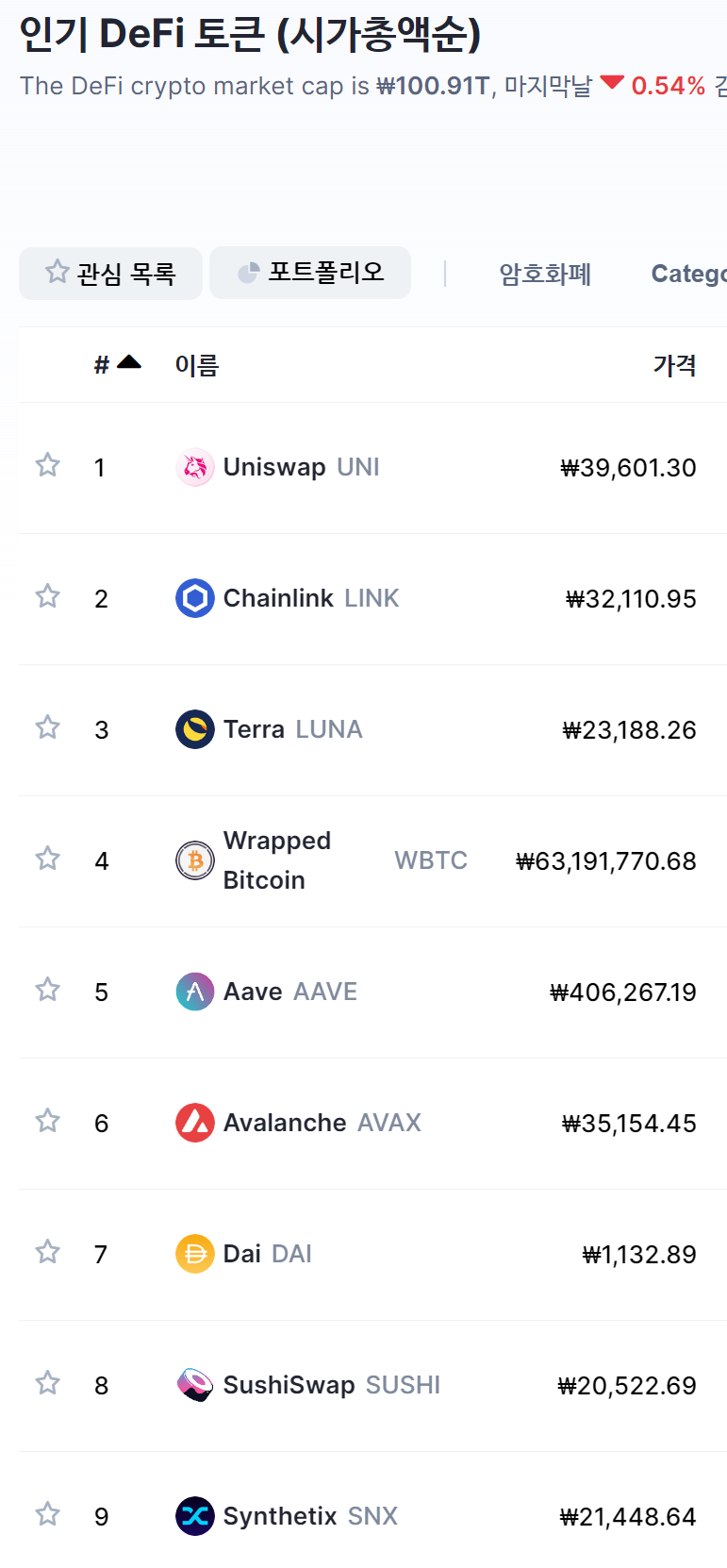Viewport: 727px width, 1568px height.
Task: Star Uniswap to add to watchlist
Action: click(48, 465)
